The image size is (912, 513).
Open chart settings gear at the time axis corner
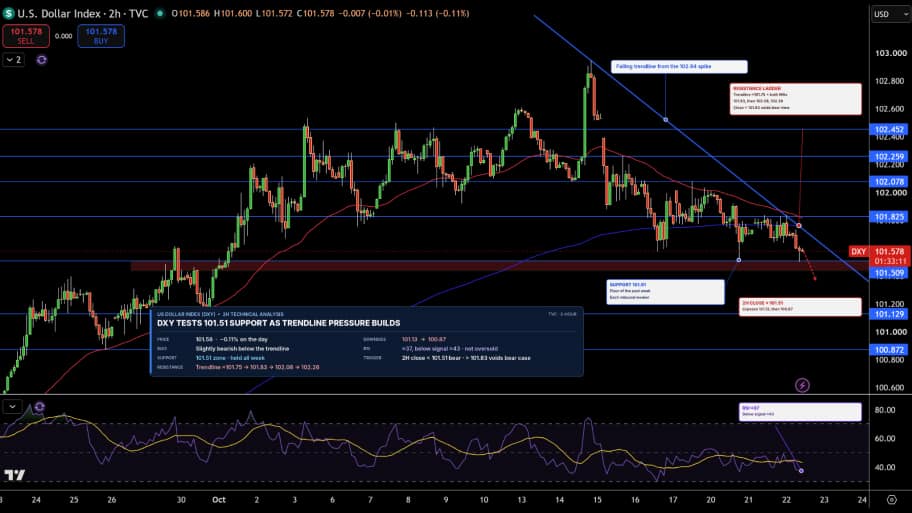coord(891,499)
